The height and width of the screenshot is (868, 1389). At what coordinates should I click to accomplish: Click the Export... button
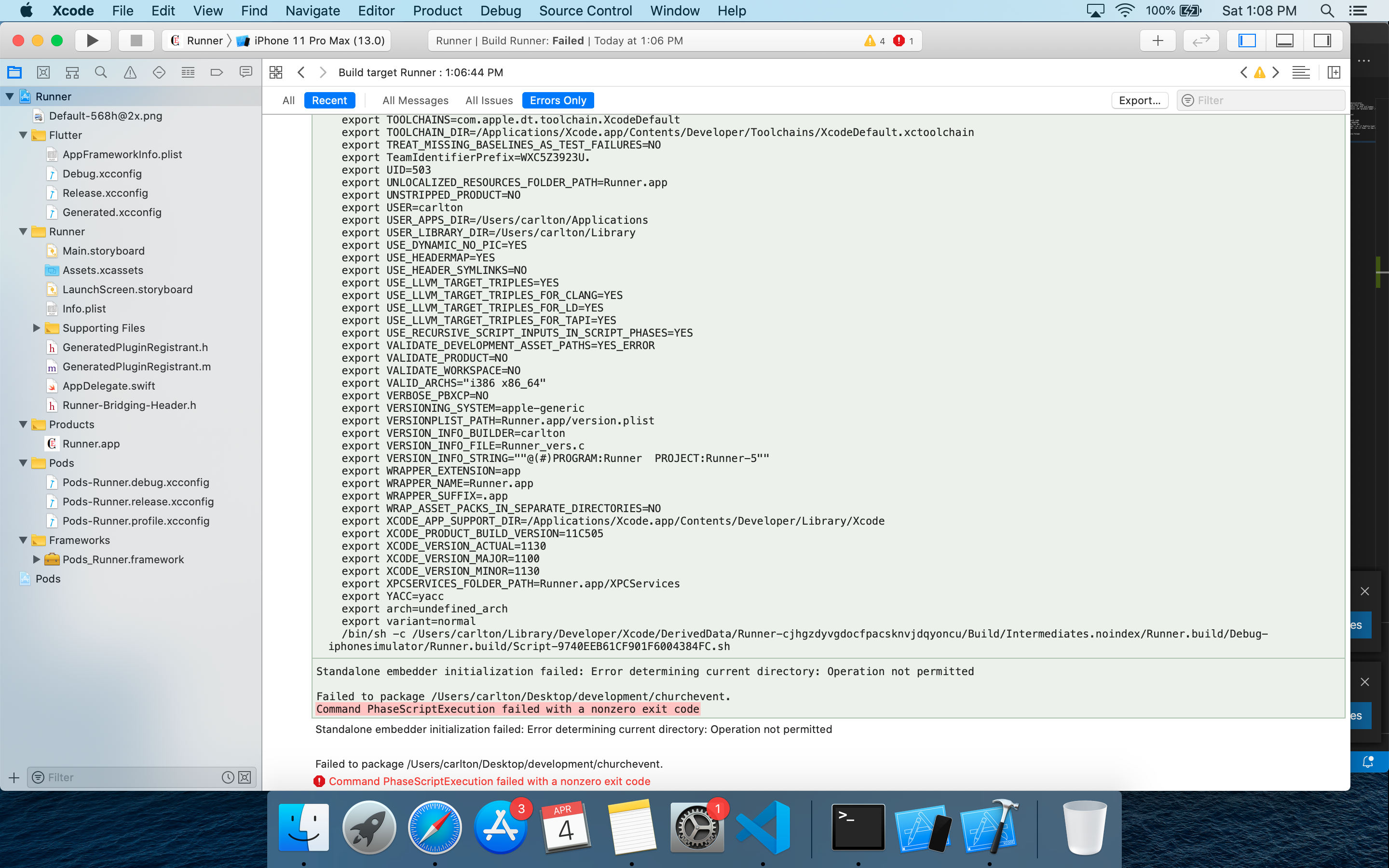[1139, 100]
